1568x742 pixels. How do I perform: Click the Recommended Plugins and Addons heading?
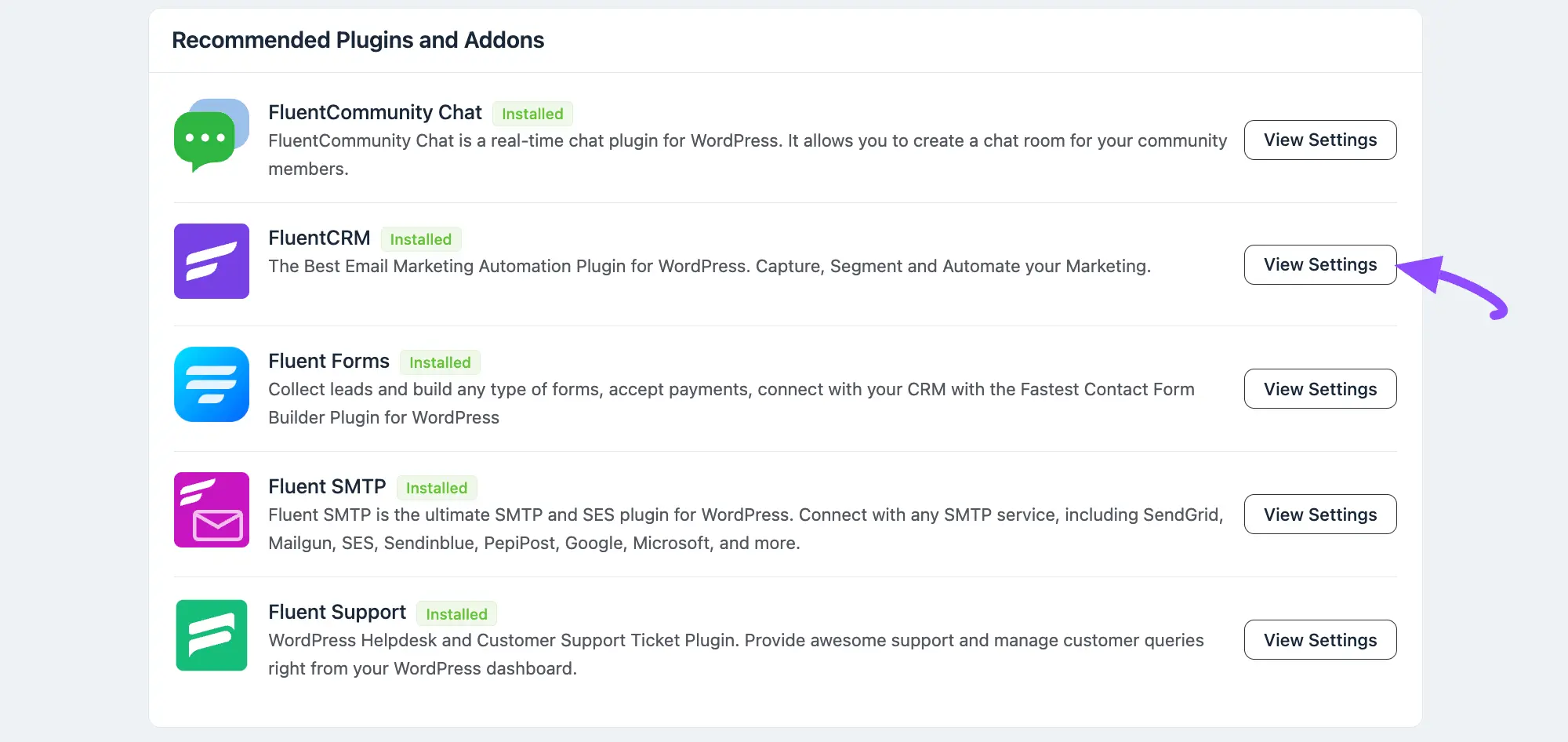point(358,40)
